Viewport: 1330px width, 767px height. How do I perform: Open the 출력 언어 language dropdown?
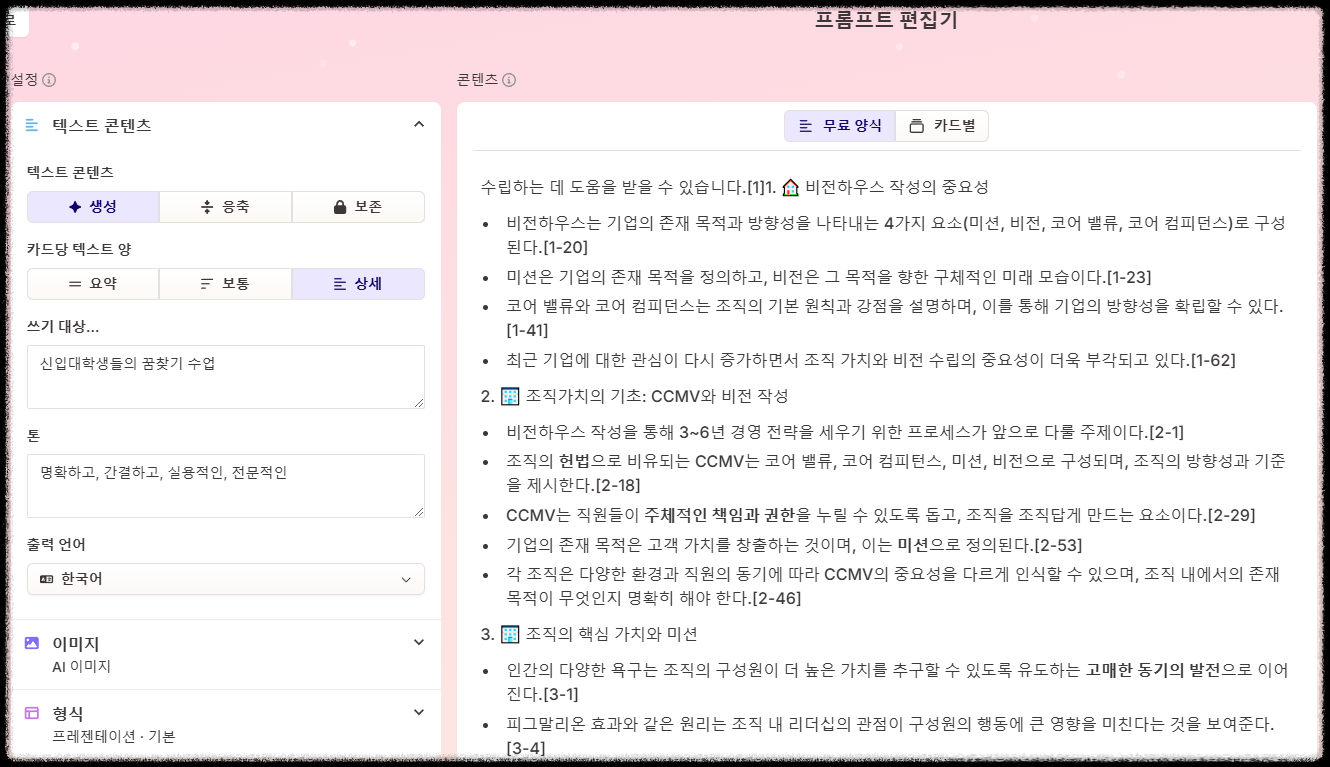tap(226, 579)
